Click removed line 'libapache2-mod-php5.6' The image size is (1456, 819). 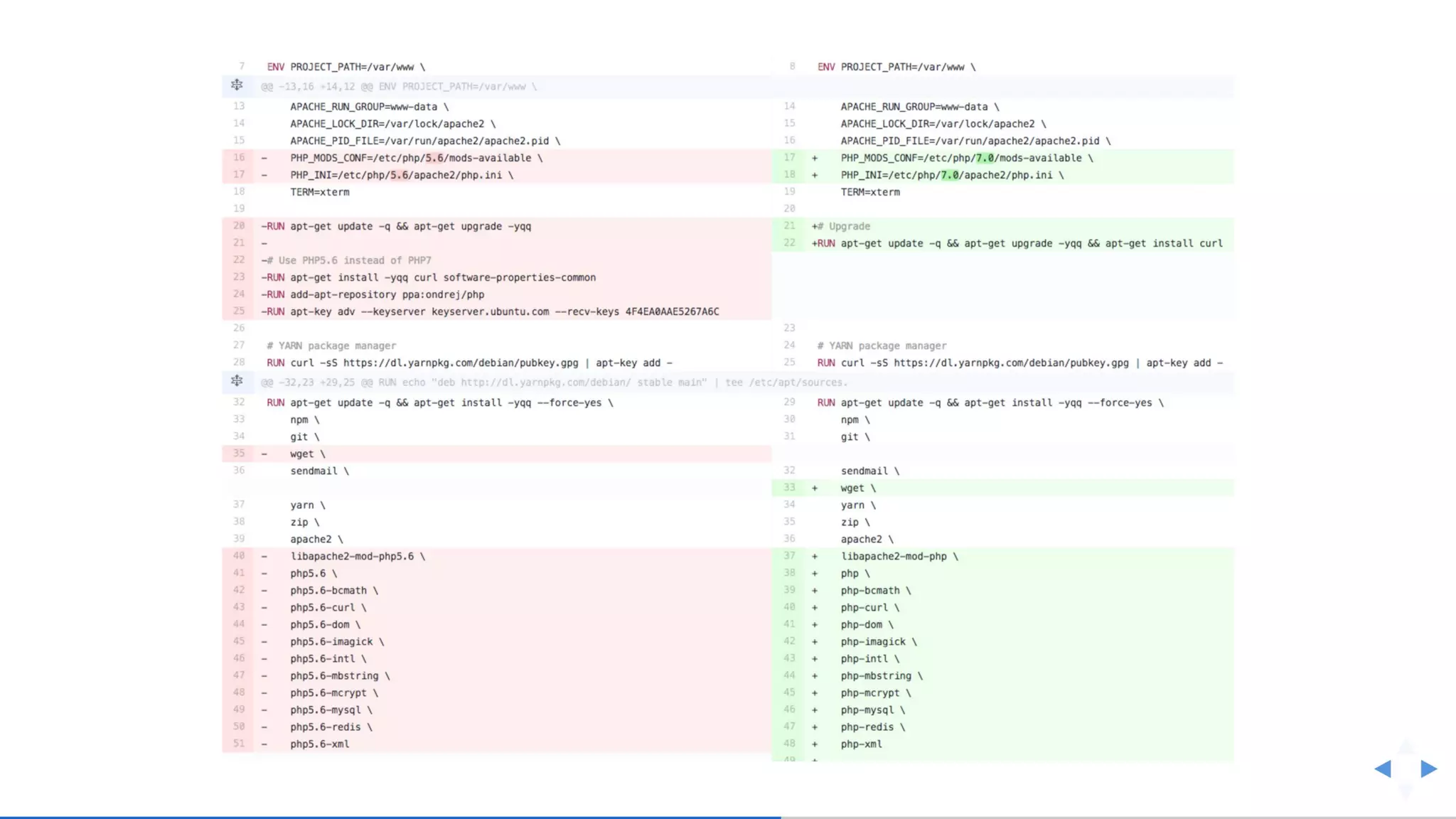tap(497, 556)
